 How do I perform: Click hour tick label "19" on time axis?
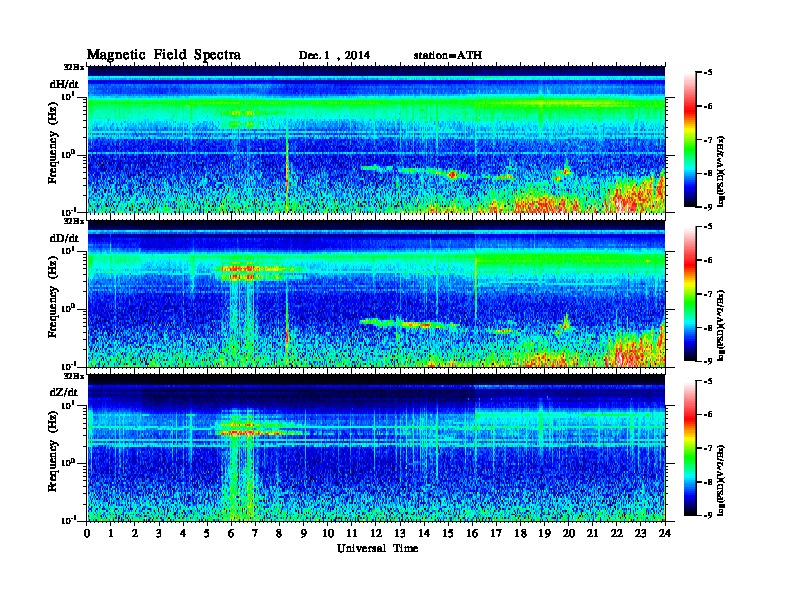(544, 534)
